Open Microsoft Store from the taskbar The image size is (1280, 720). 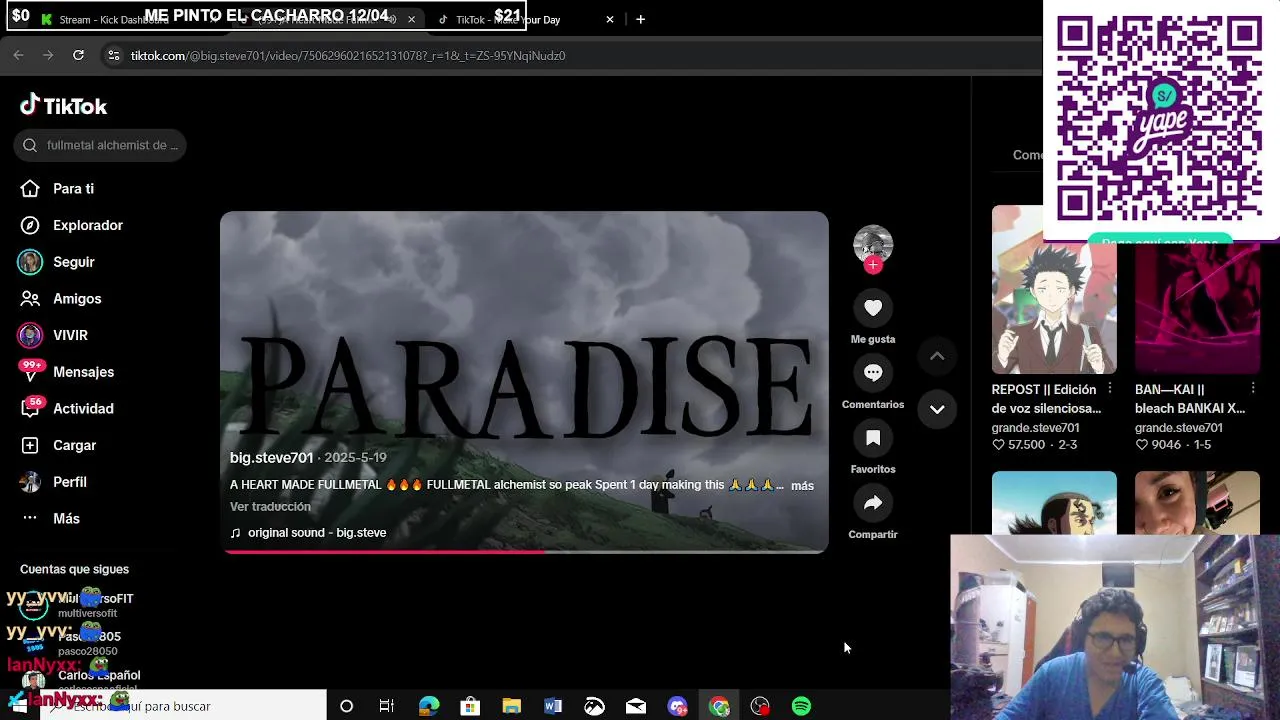(470, 706)
